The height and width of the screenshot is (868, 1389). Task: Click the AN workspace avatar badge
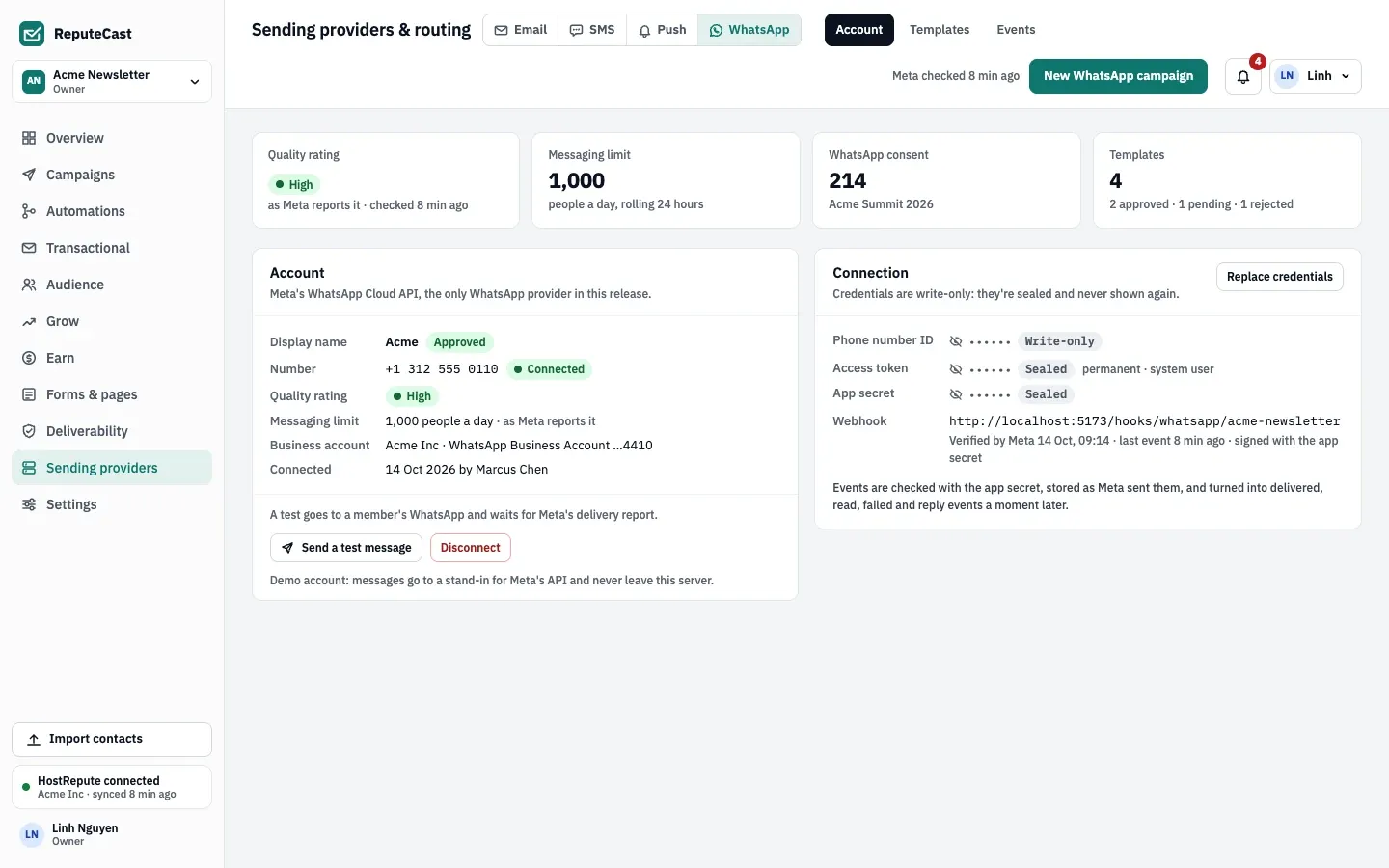[x=34, y=81]
